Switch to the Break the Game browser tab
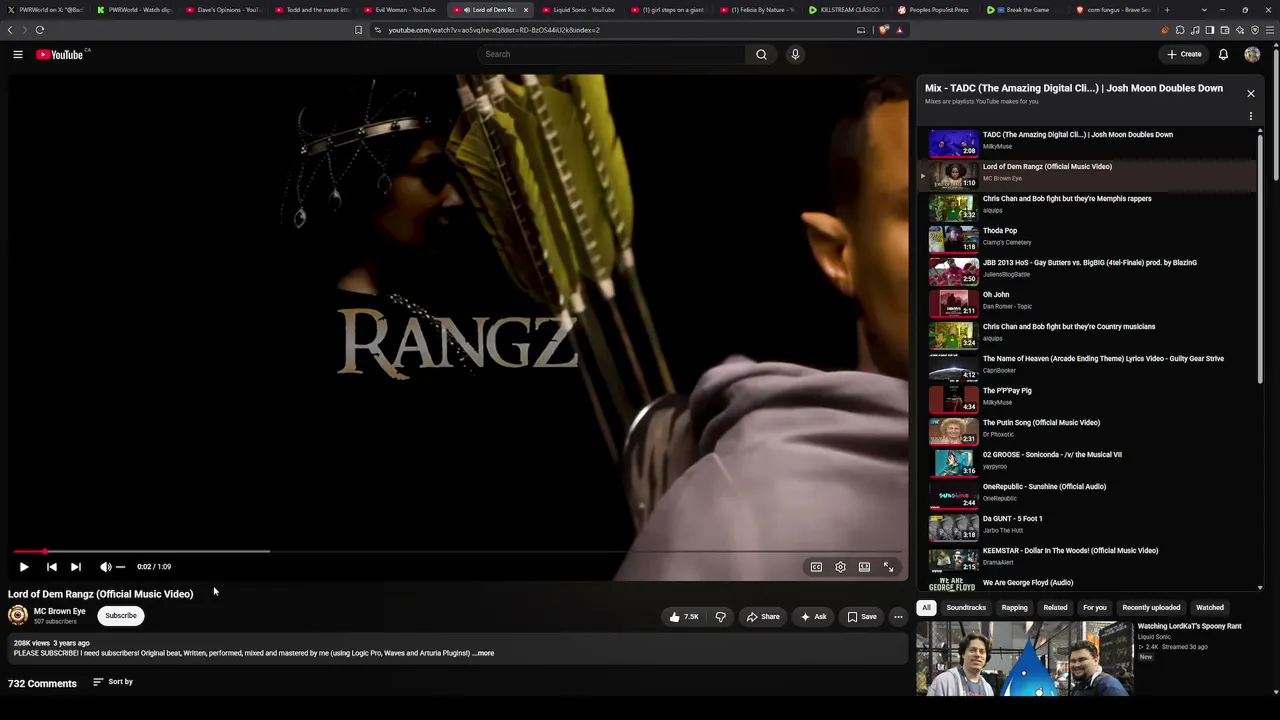Viewport: 1280px width, 720px height. (x=1024, y=10)
